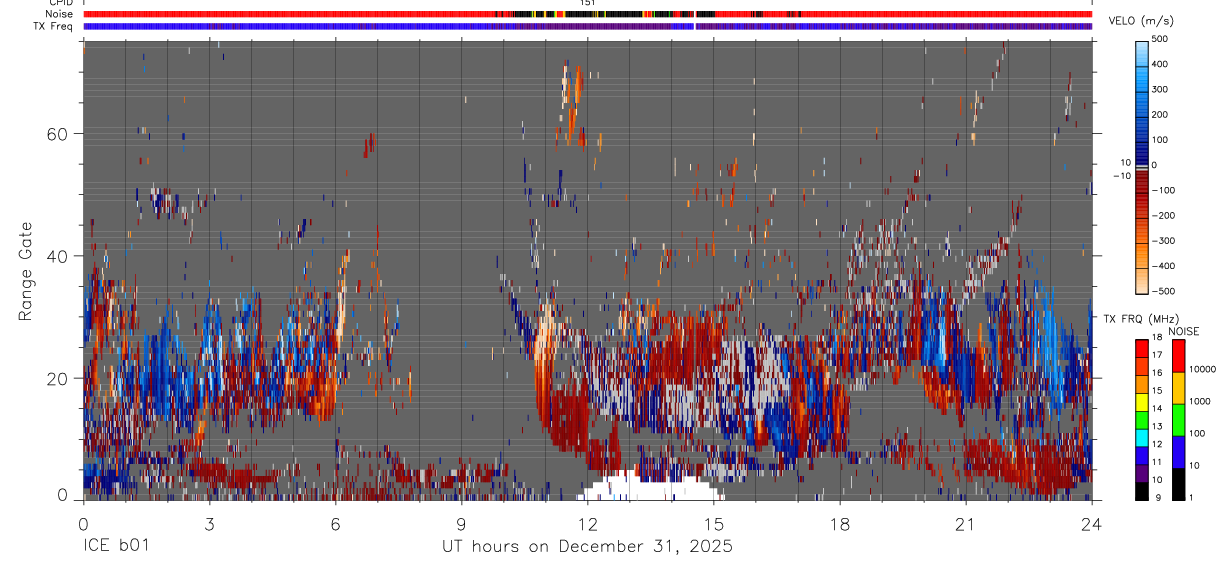
Task: Click the green swatch in TX FRQ legend
Action: [1142, 419]
